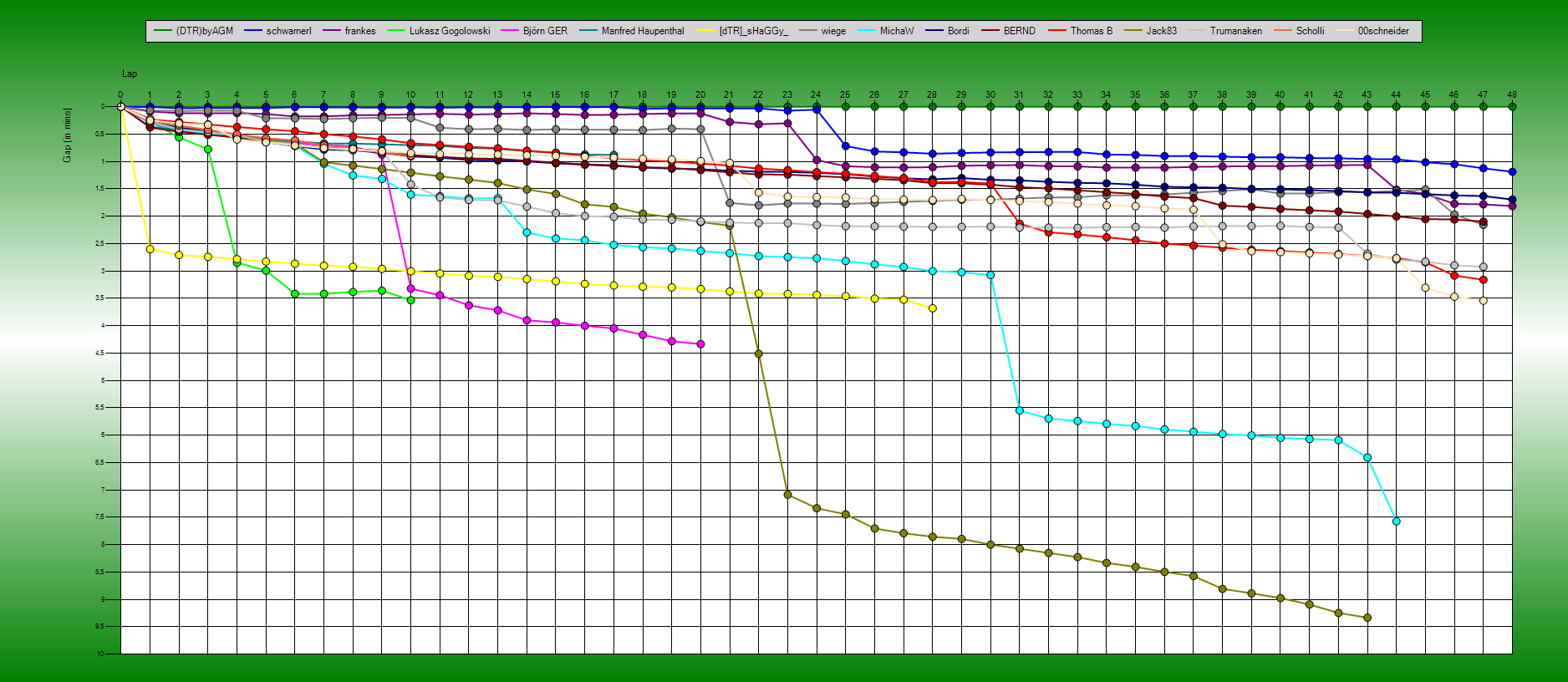Click the final olive Jack83 point at lap 43
This screenshot has height=682, width=1568.
point(1367,618)
